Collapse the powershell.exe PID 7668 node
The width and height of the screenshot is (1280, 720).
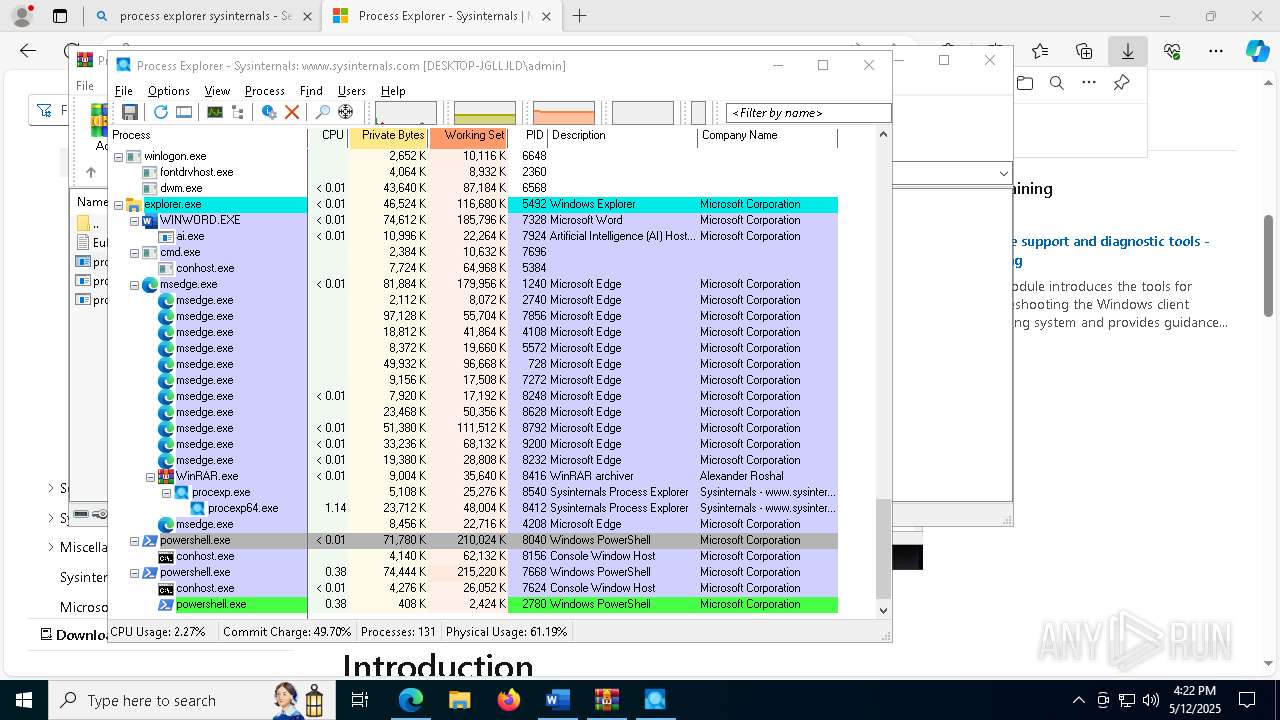tap(134, 572)
